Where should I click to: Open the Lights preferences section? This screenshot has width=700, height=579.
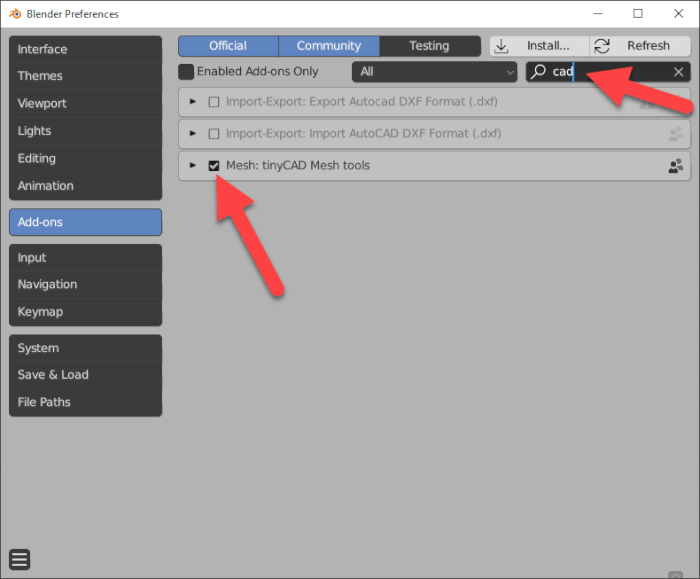(x=85, y=131)
